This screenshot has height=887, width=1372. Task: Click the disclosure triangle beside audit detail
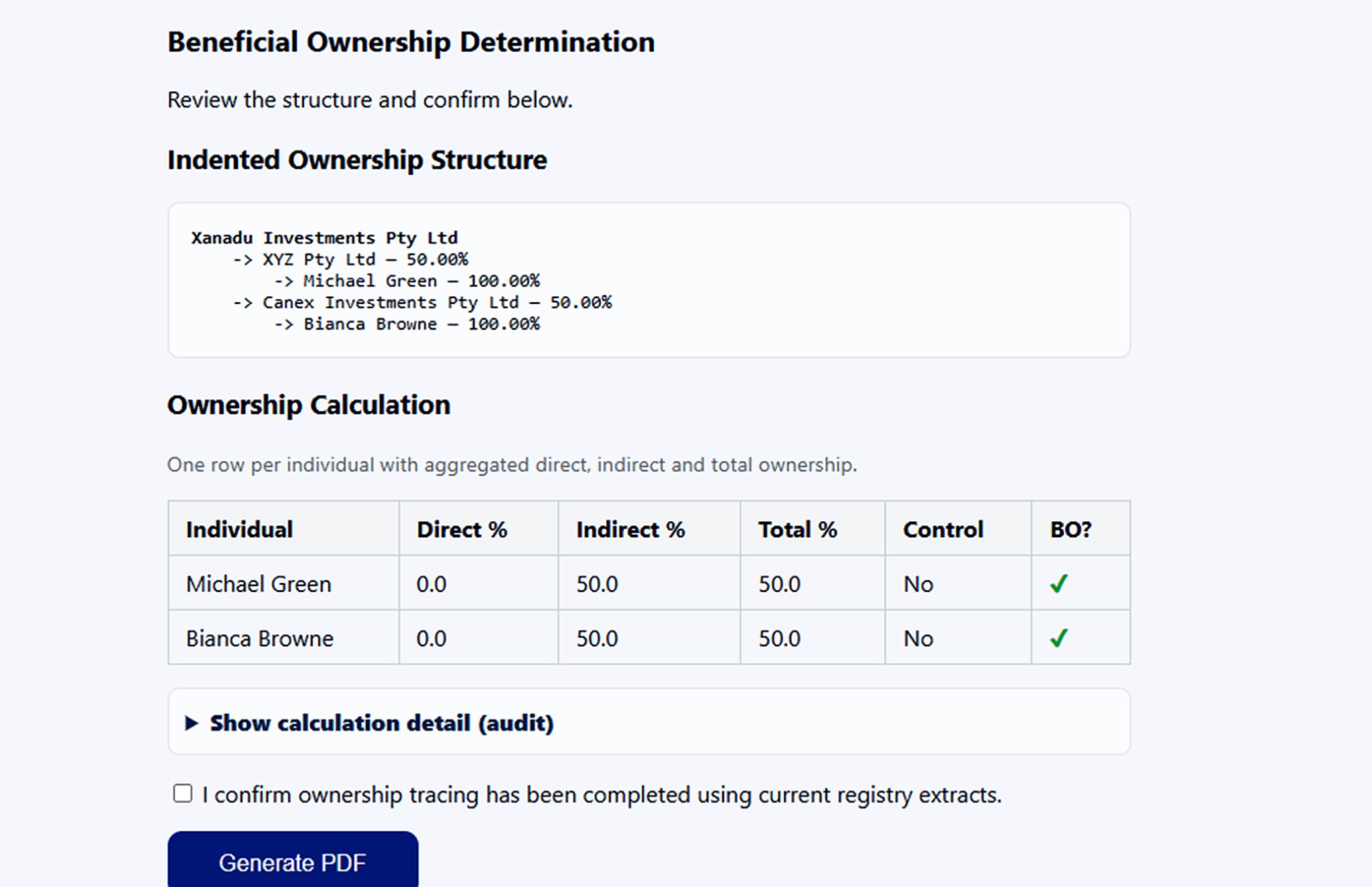192,723
